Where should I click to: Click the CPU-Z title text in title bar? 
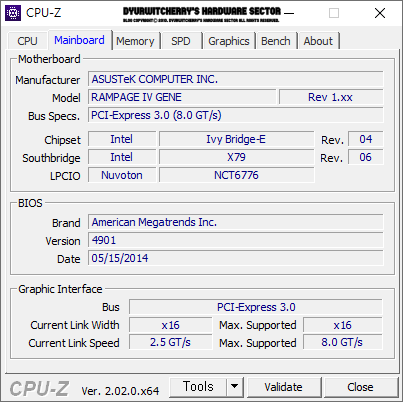pos(44,13)
